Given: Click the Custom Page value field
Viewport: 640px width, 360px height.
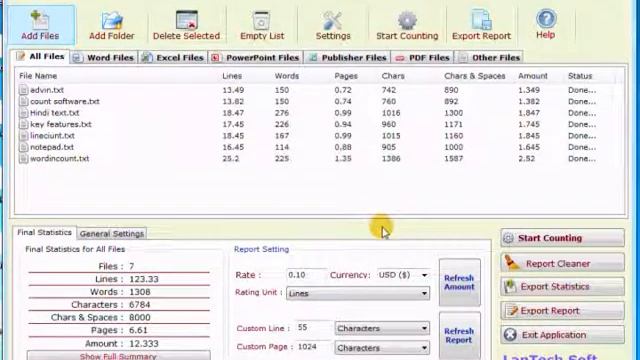Looking at the screenshot, I should pos(313,347).
